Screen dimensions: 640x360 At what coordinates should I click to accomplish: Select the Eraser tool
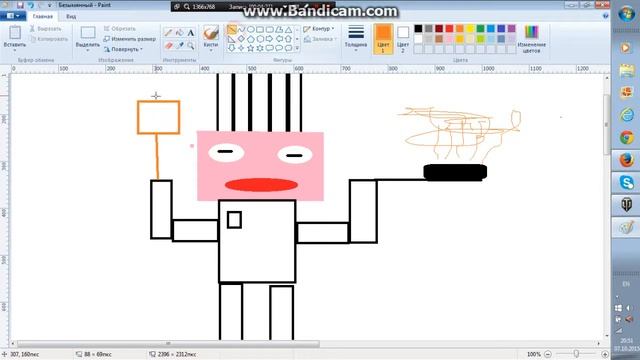(168, 46)
